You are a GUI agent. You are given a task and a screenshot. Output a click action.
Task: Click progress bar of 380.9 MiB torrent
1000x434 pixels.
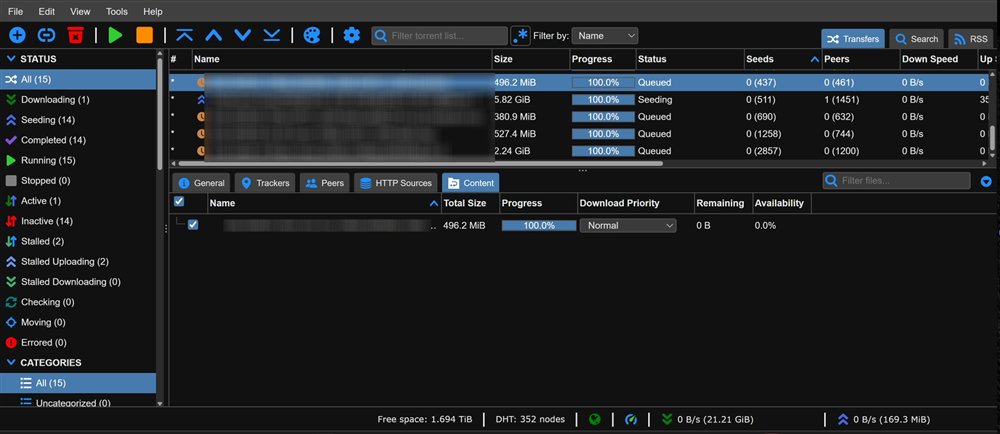(x=603, y=117)
